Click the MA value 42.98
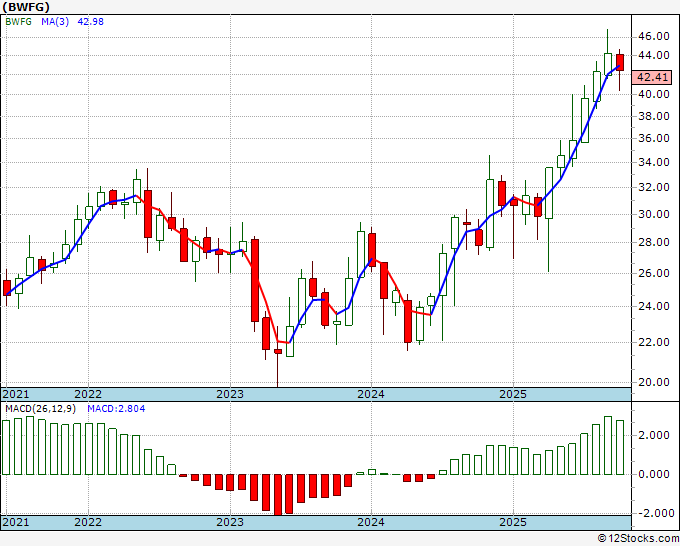The image size is (680, 546). (x=91, y=22)
